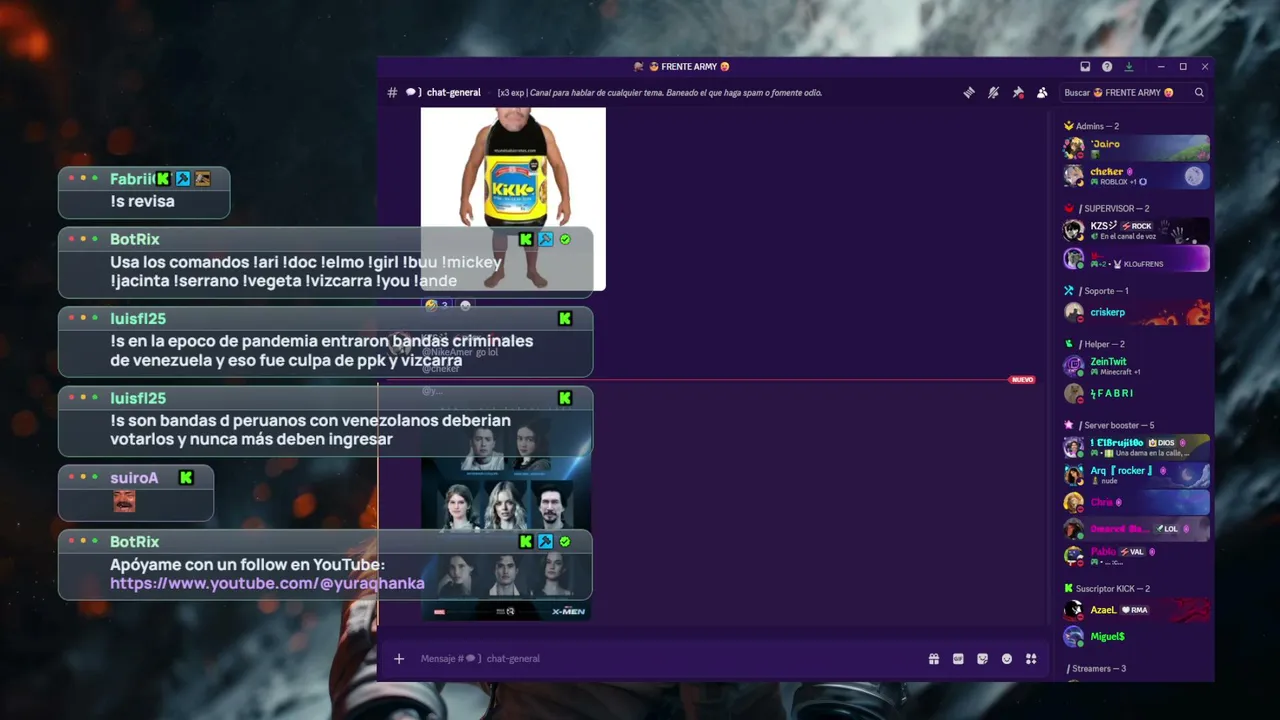Click the KZS member avatar
Image resolution: width=1280 pixels, height=720 pixels.
1074,230
